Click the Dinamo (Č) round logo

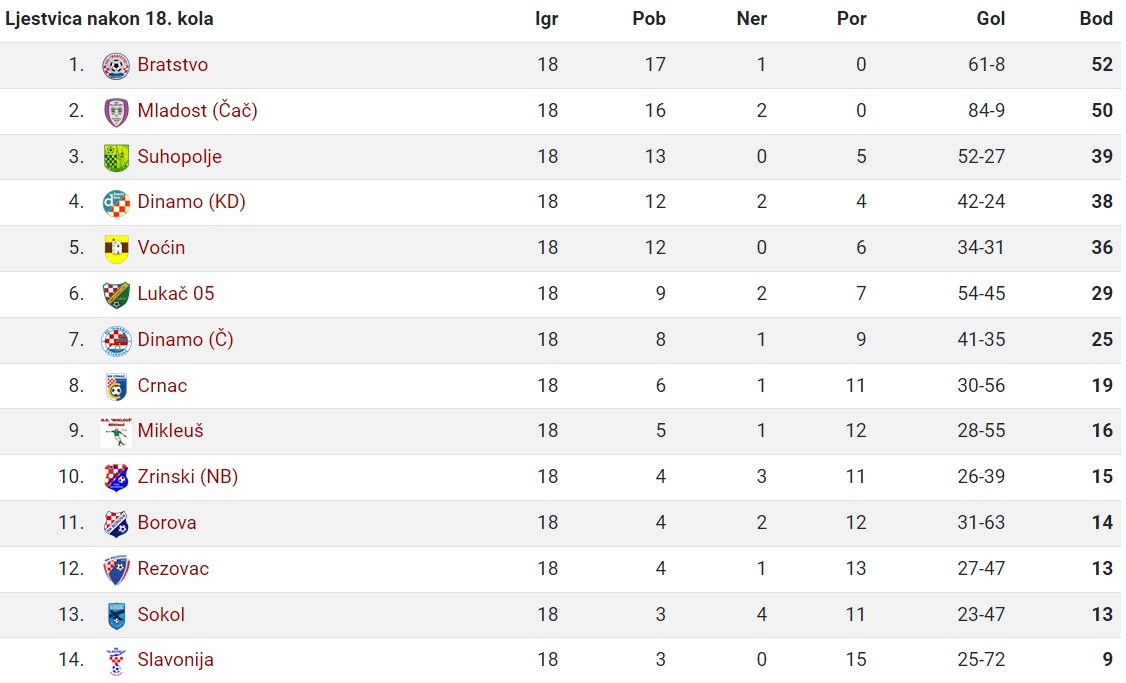pyautogui.click(x=116, y=340)
